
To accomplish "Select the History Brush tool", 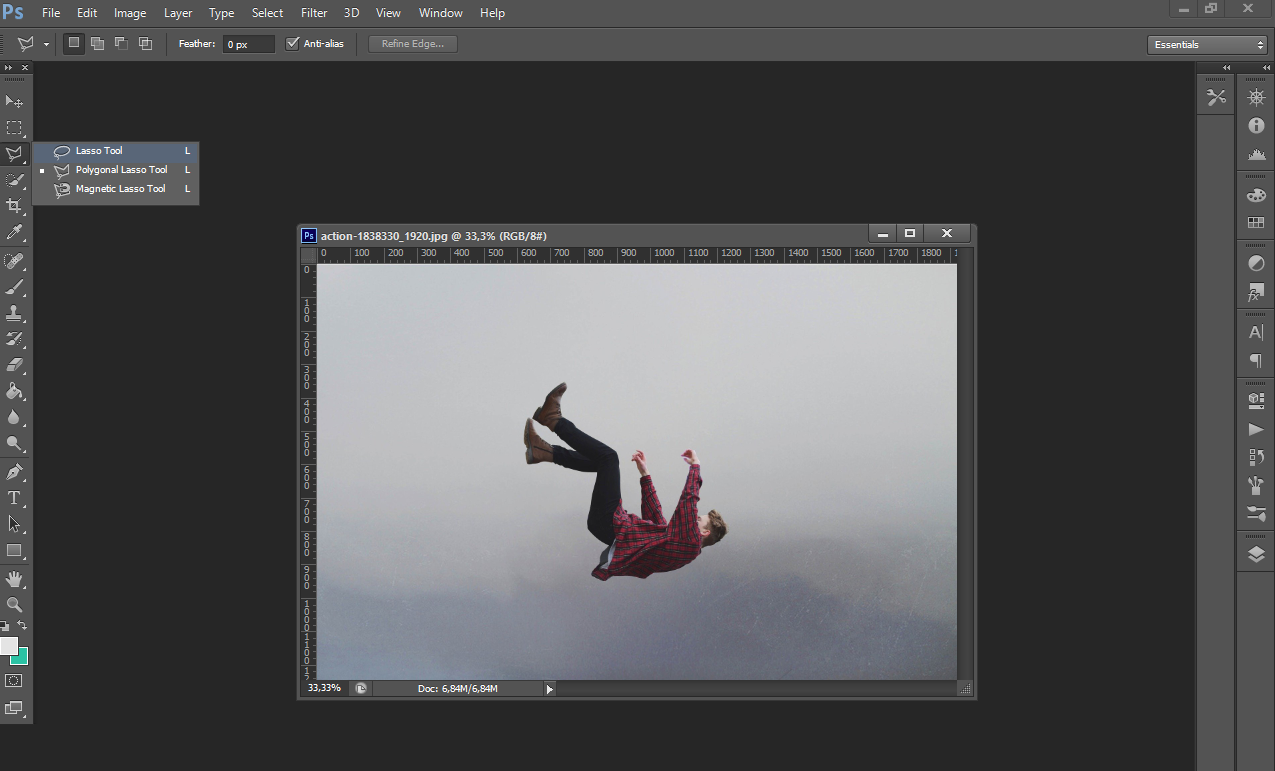I will [14, 339].
